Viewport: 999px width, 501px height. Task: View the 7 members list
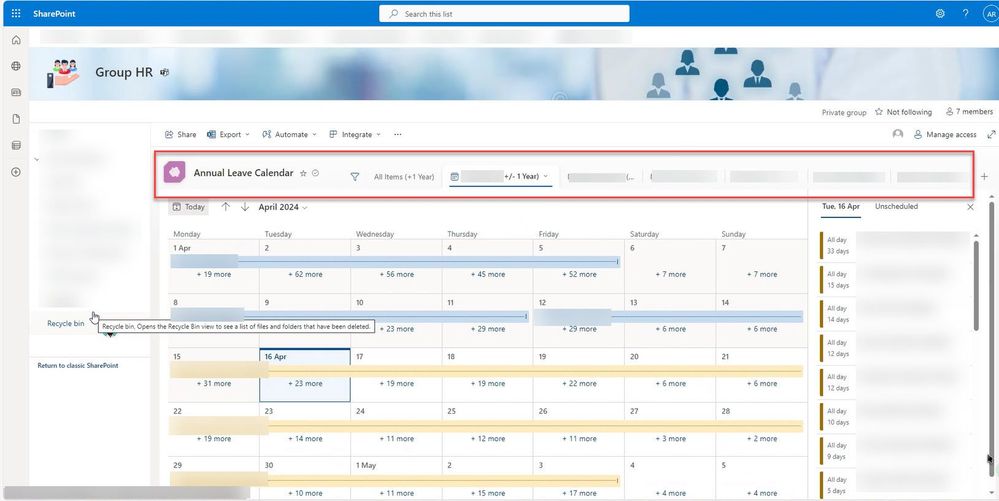point(969,112)
